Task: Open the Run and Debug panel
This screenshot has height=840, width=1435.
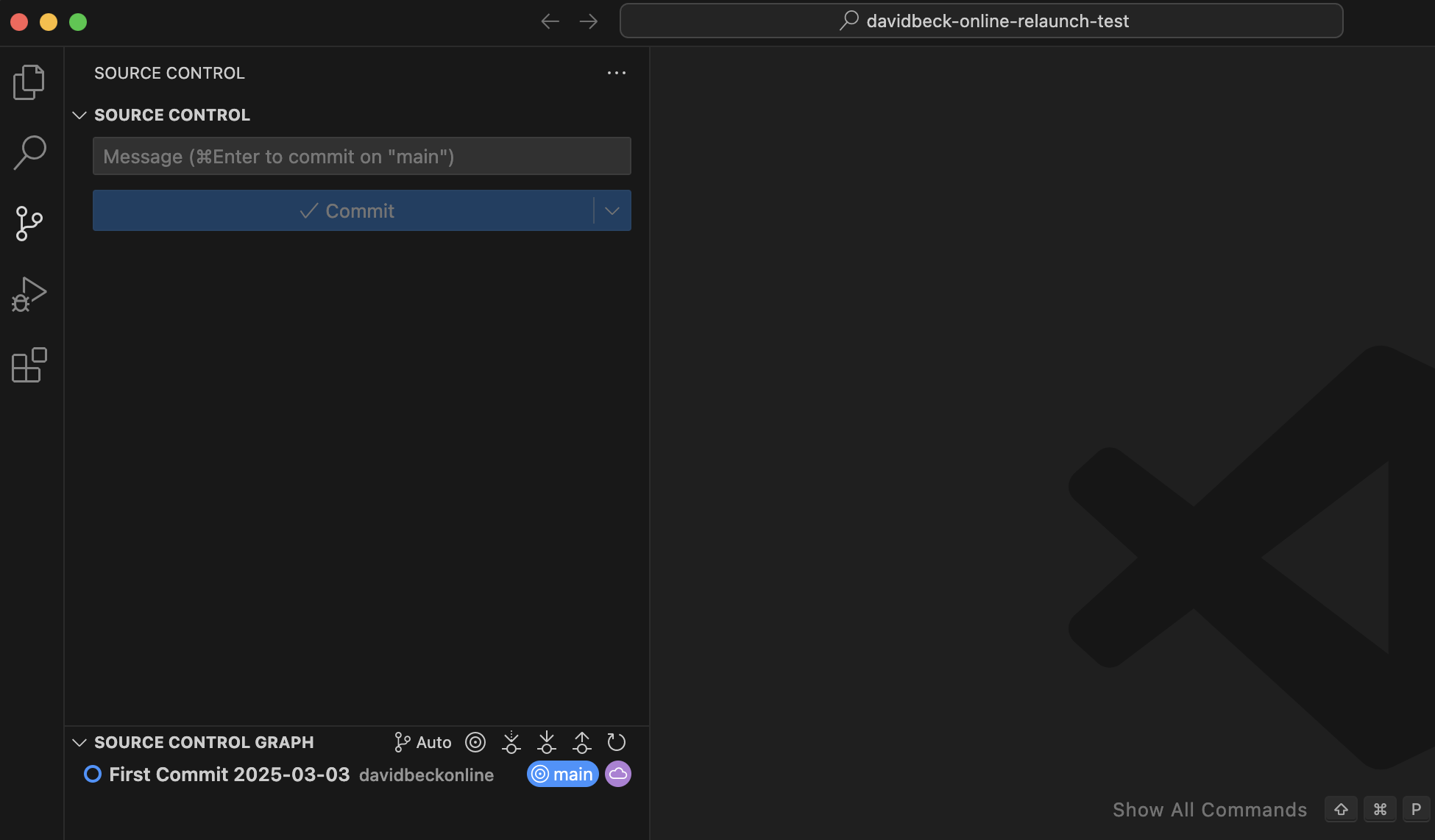Action: coord(29,293)
